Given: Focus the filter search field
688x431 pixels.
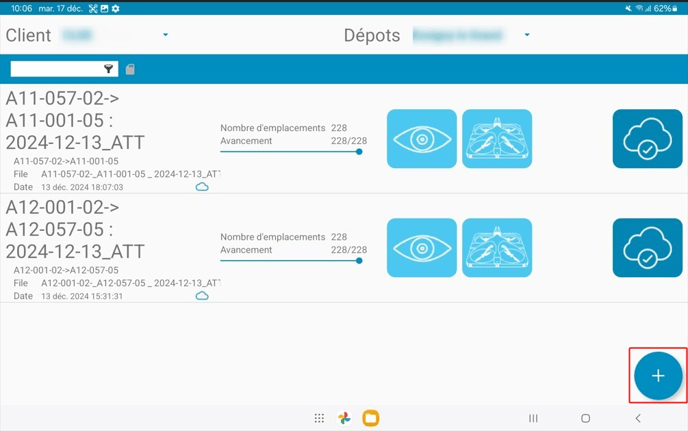Looking at the screenshot, I should click(x=56, y=69).
